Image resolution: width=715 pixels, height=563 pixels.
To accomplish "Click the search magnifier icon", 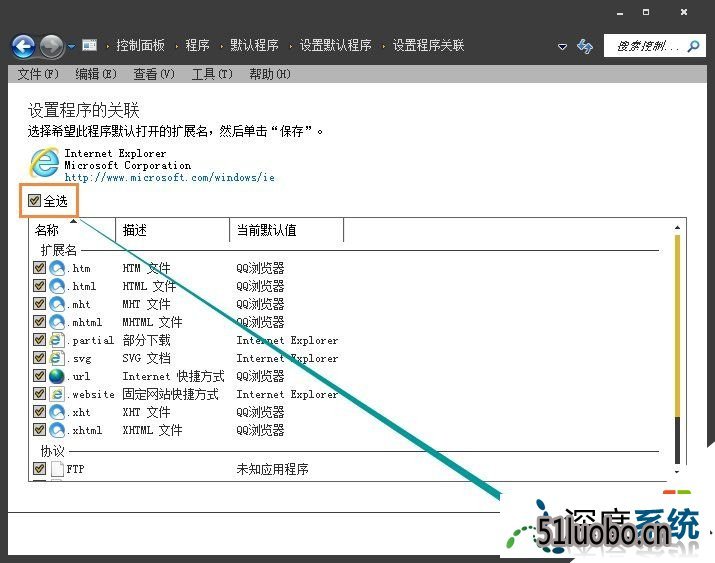I will (694, 46).
